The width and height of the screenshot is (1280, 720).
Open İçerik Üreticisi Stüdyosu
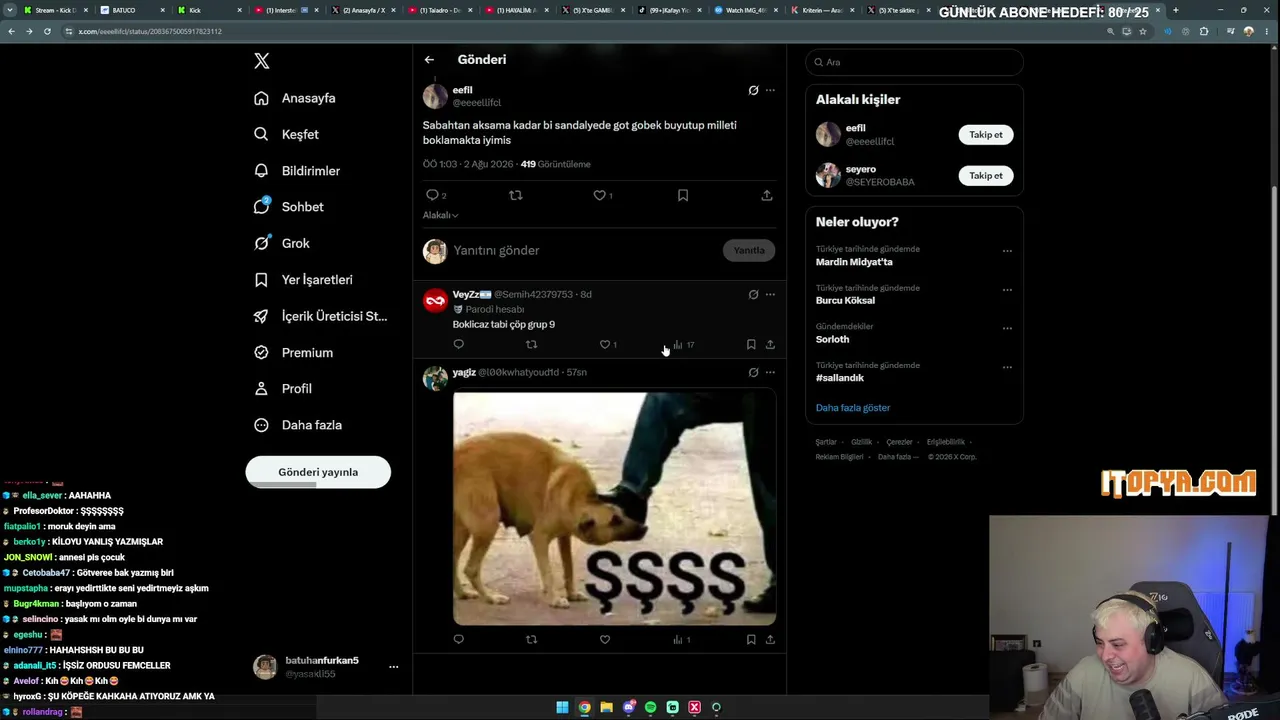(320, 316)
